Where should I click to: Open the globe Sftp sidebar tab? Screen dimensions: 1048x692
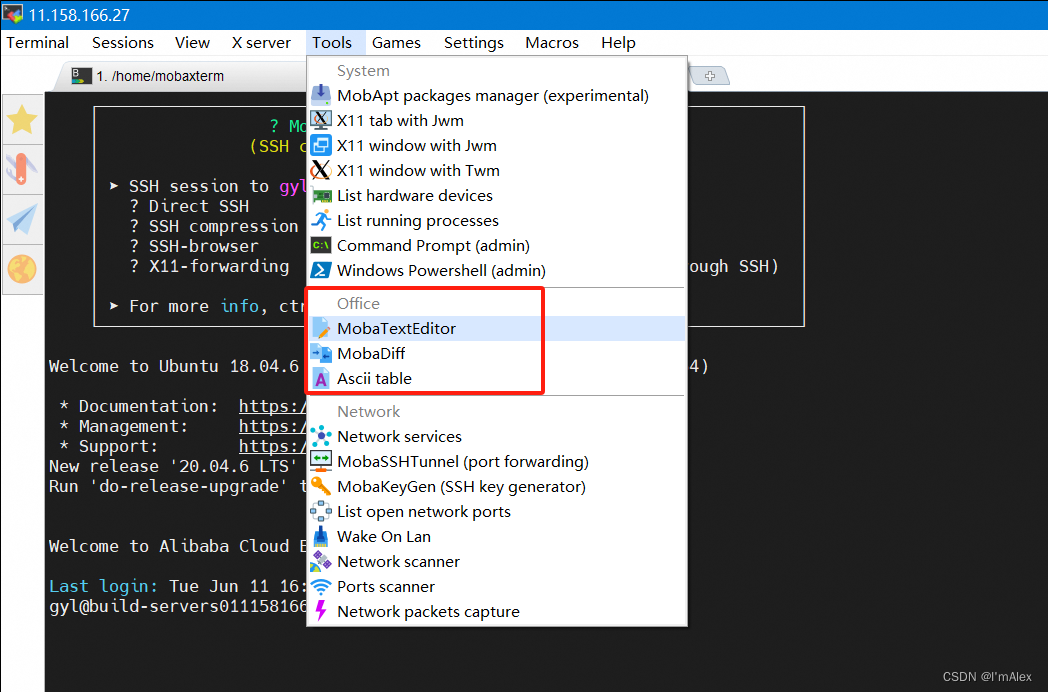tap(22, 269)
